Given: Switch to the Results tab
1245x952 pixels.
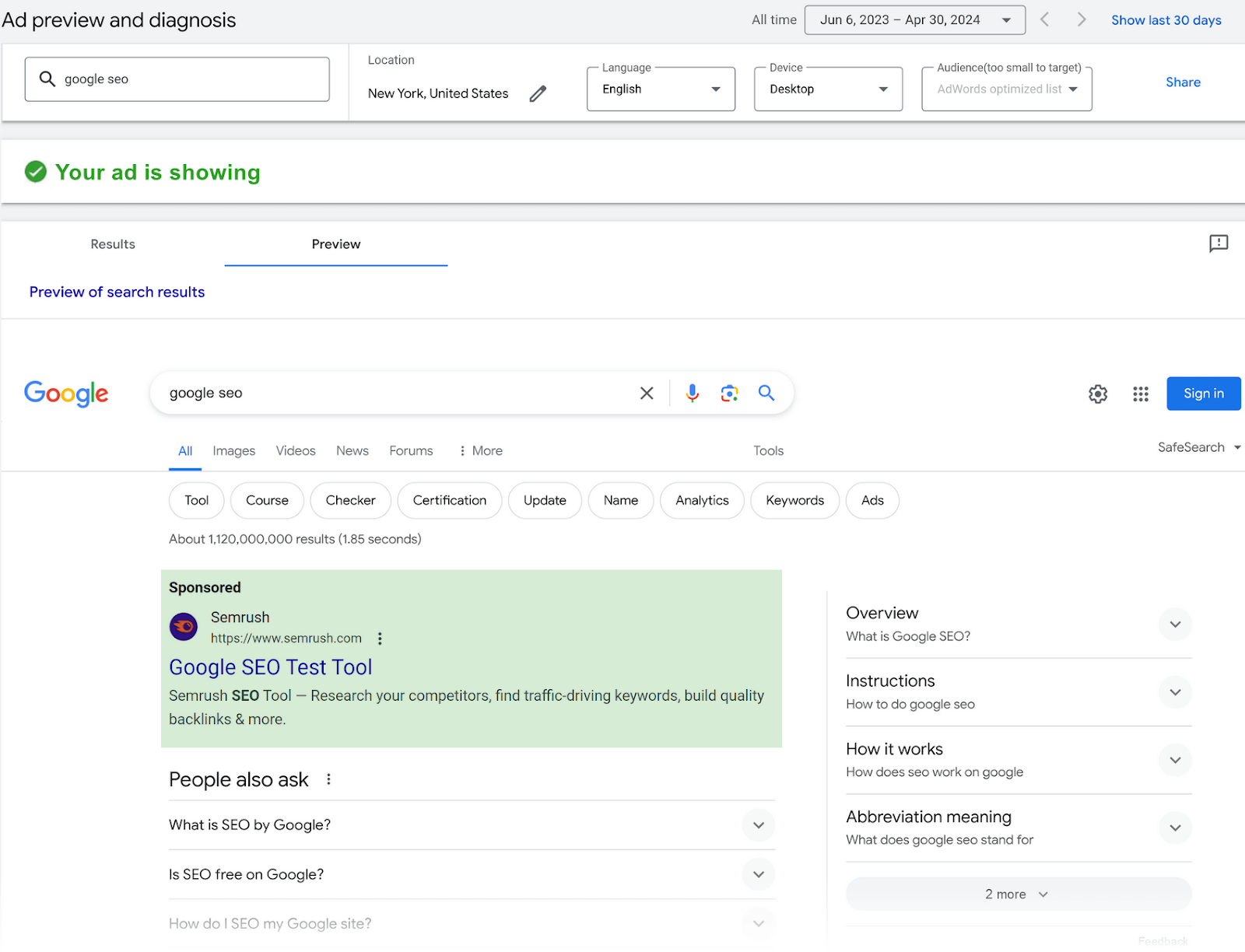Looking at the screenshot, I should [112, 243].
